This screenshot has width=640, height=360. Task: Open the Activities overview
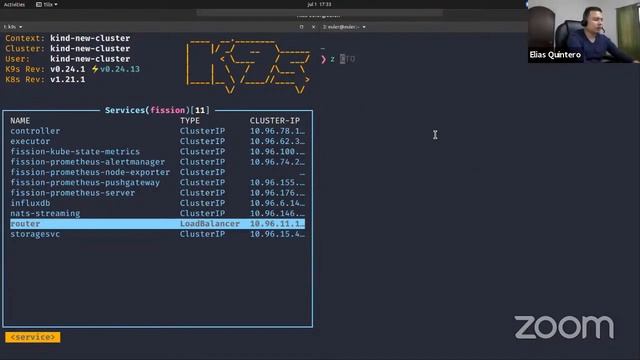pyautogui.click(x=14, y=4)
